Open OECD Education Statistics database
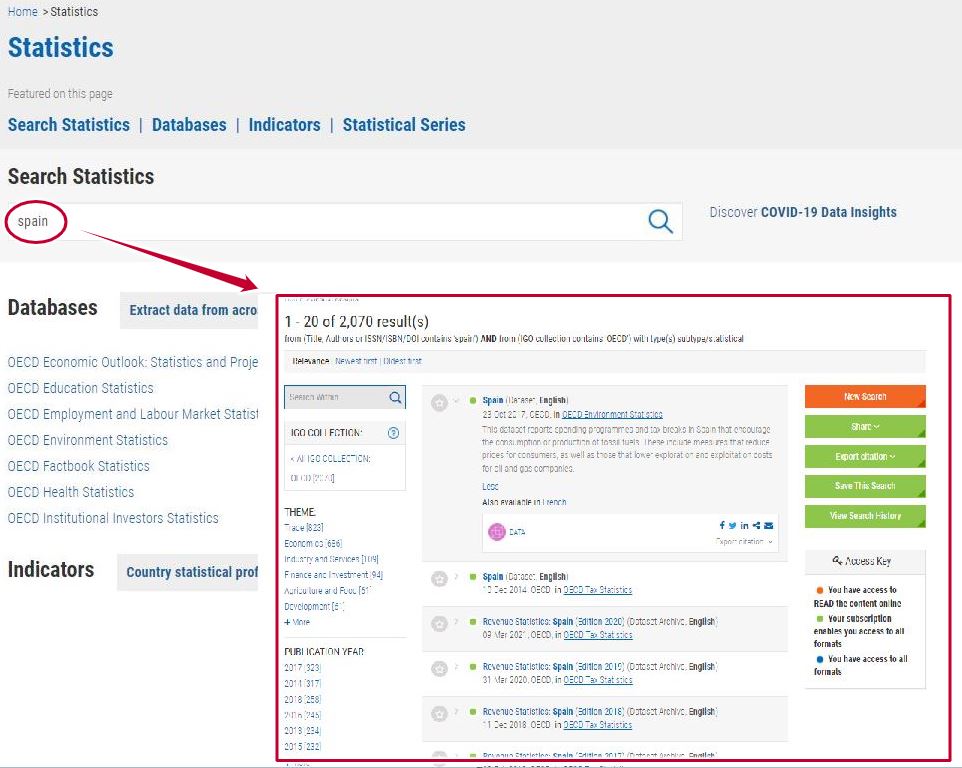Viewport: 962px width, 768px height. [x=80, y=388]
